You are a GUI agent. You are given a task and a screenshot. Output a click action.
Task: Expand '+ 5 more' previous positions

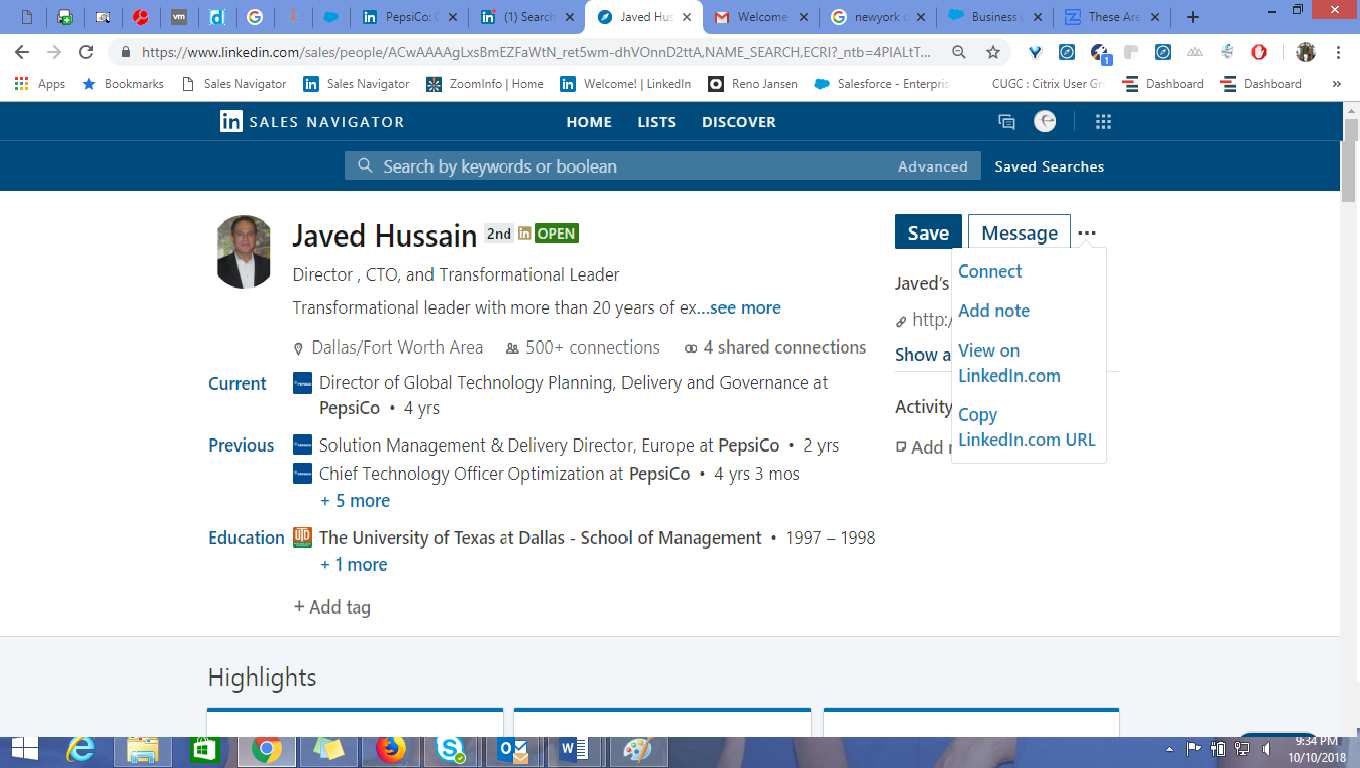pyautogui.click(x=355, y=501)
